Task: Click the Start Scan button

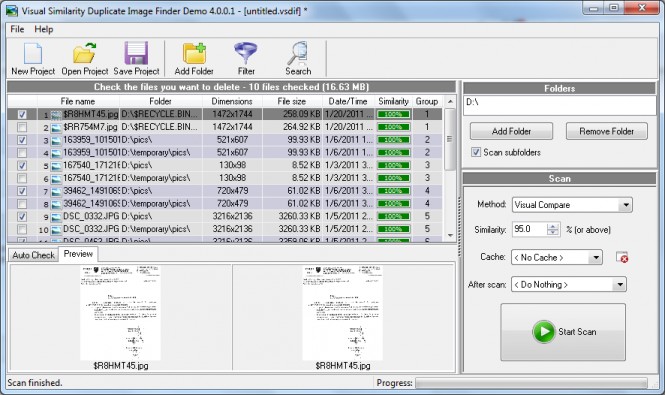Action: click(x=563, y=332)
